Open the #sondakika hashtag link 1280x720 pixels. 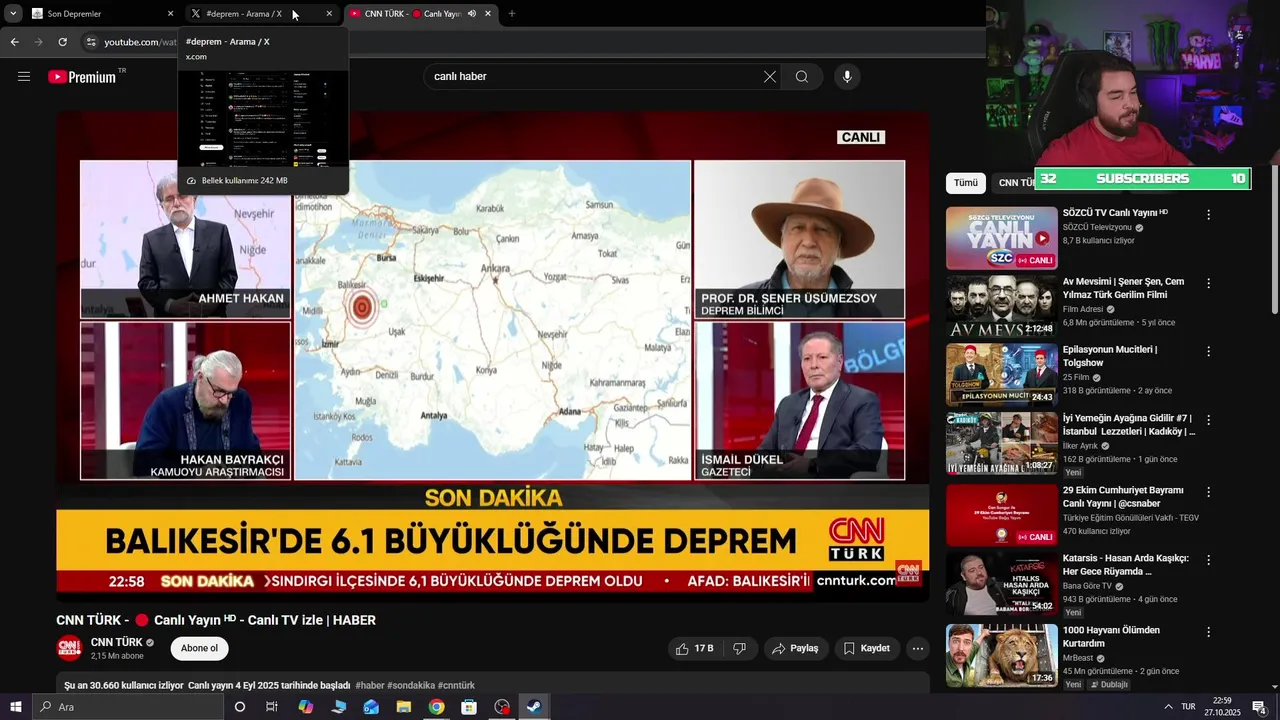click(411, 686)
